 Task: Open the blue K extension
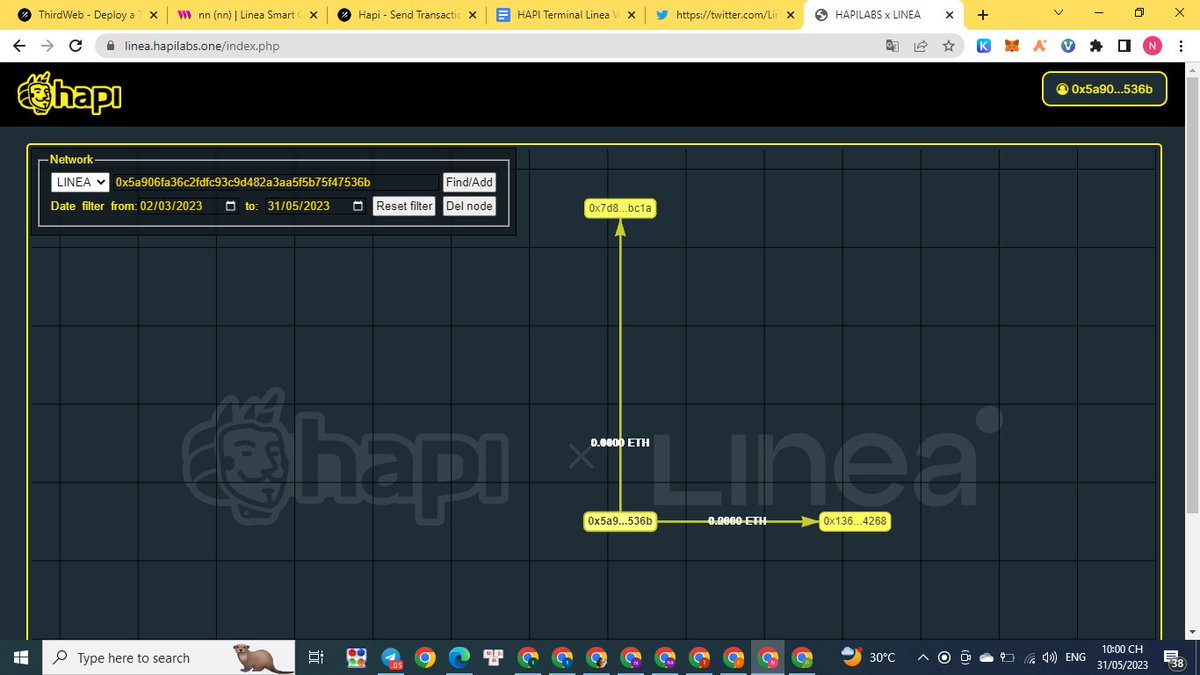(x=983, y=45)
